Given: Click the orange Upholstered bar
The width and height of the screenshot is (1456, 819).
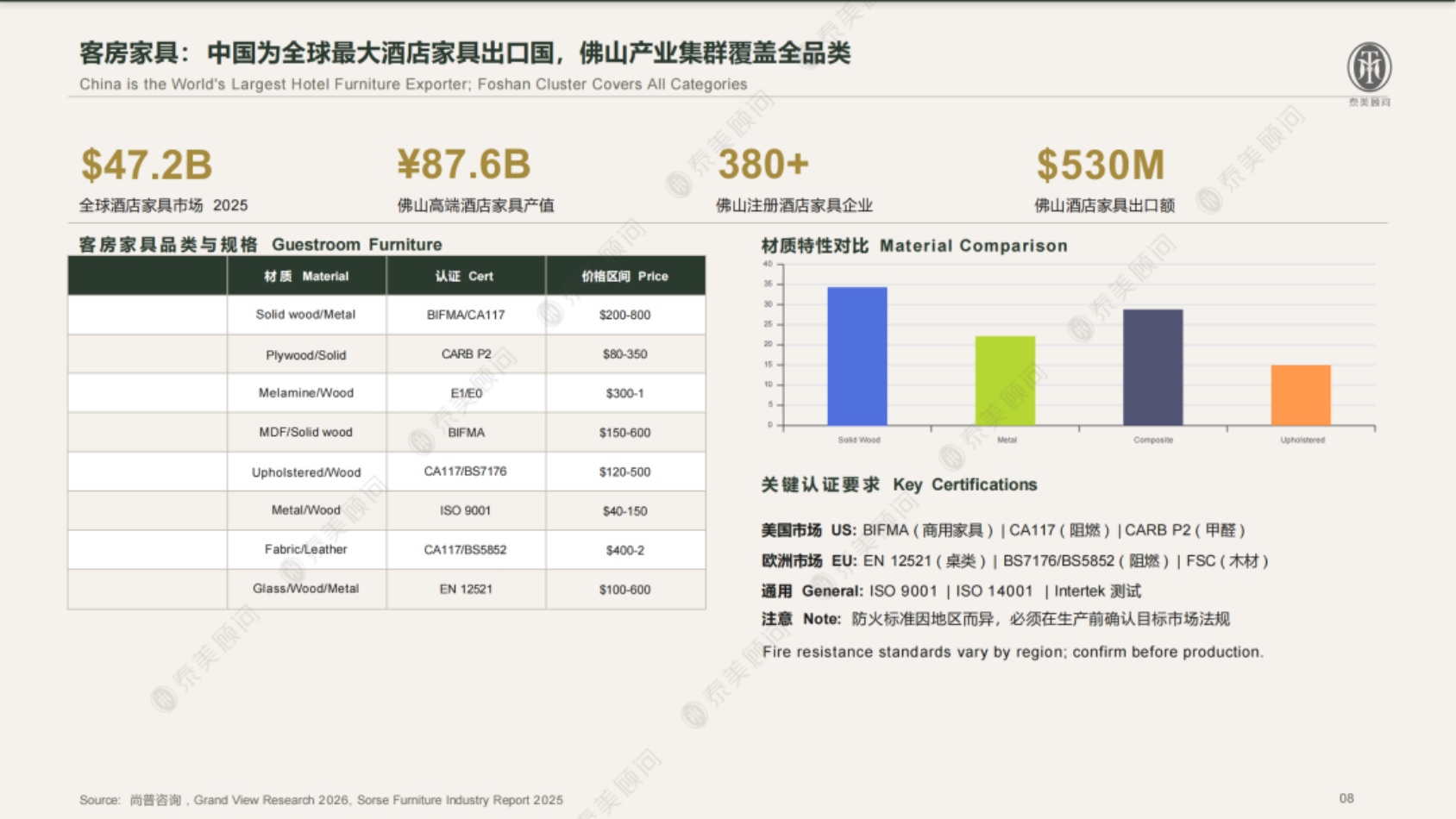Looking at the screenshot, I should [x=1301, y=395].
